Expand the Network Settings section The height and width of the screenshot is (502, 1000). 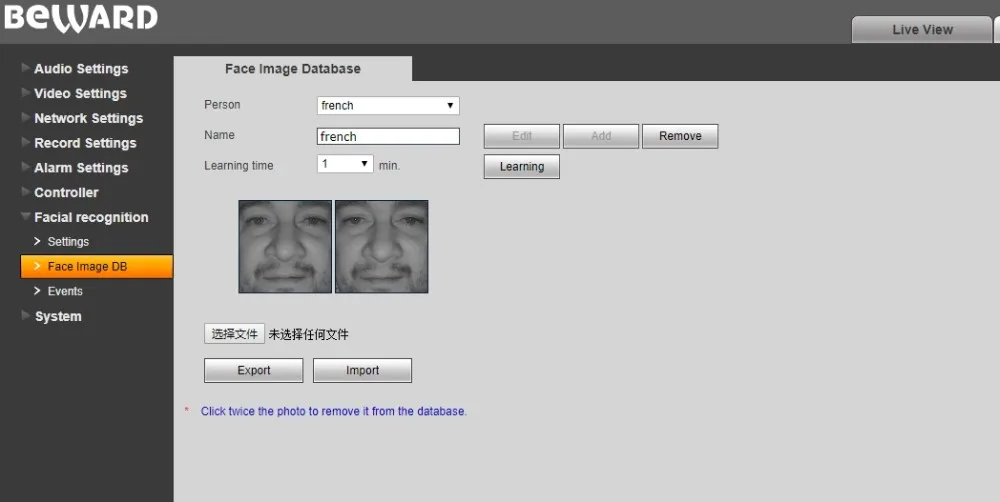coord(88,118)
